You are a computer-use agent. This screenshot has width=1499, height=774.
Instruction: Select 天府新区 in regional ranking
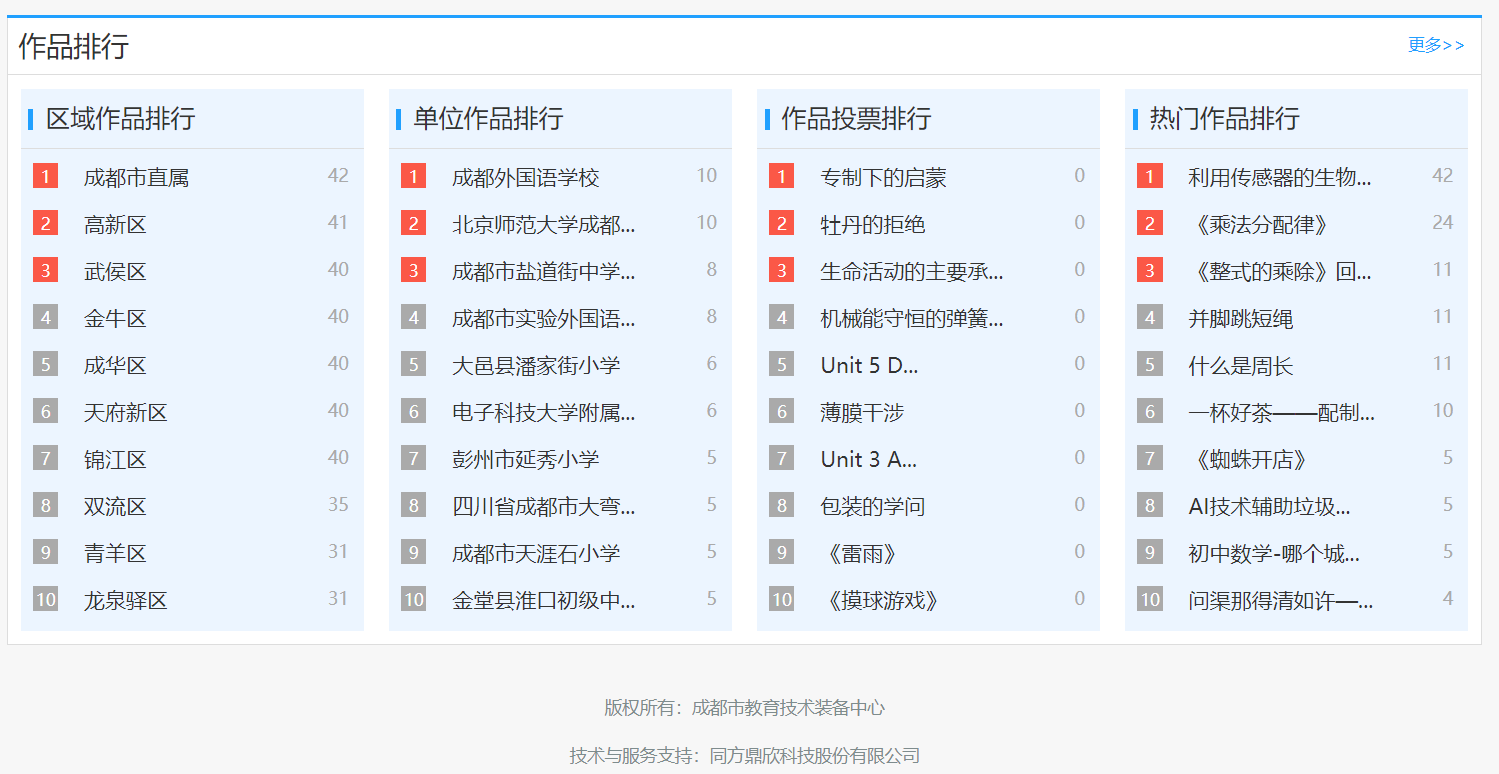coord(126,413)
